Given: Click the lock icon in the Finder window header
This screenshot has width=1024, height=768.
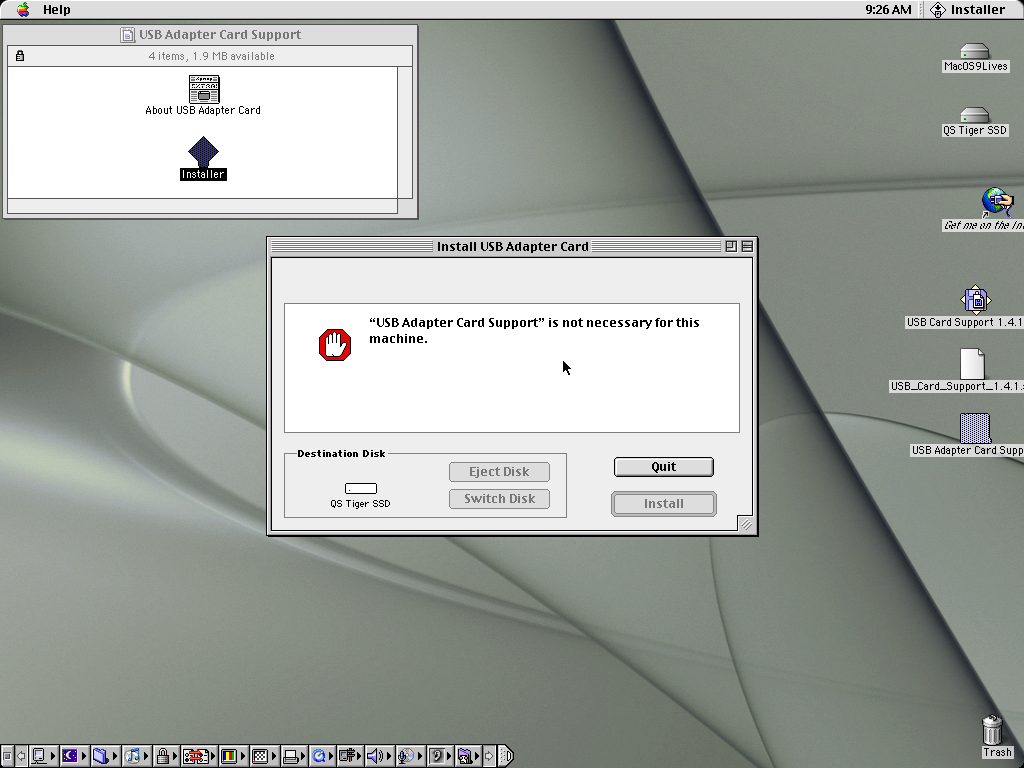Looking at the screenshot, I should click(20, 56).
